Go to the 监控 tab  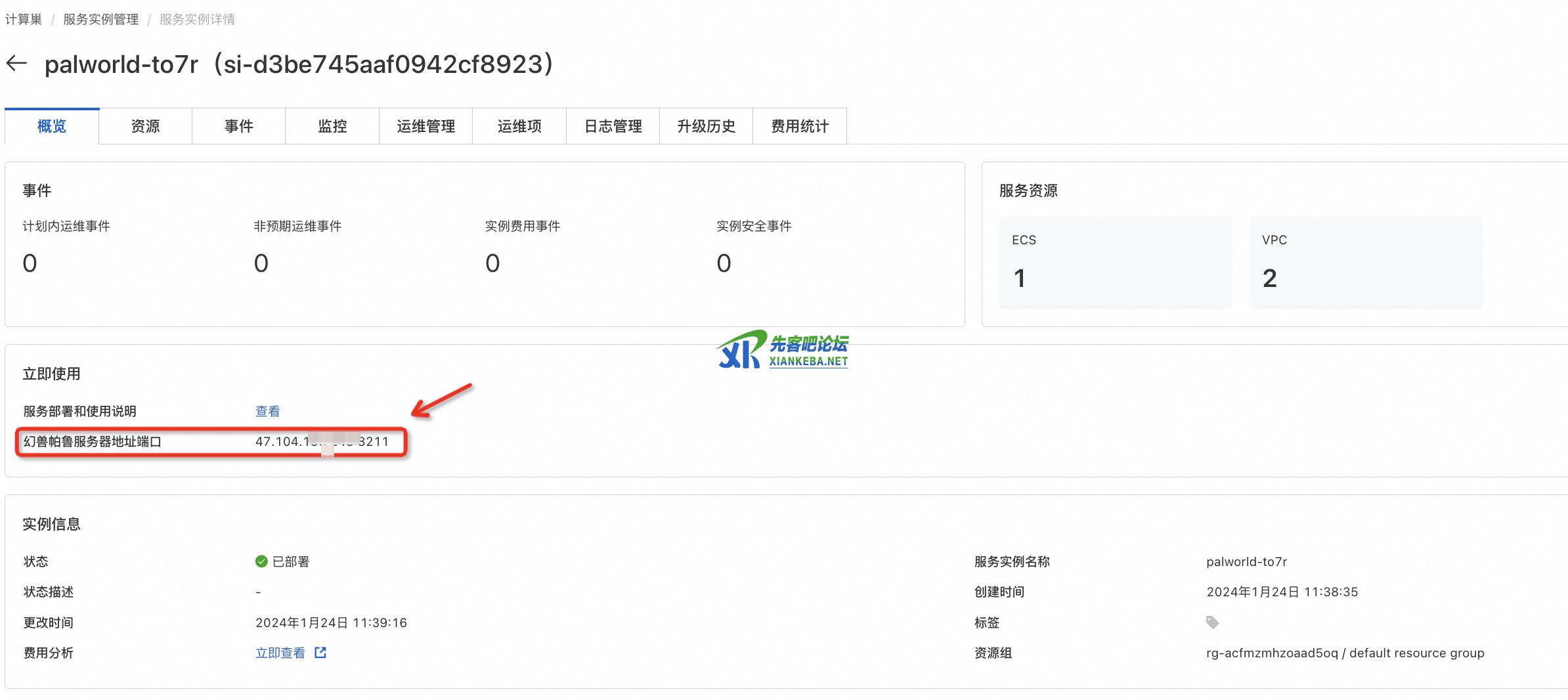click(x=332, y=126)
